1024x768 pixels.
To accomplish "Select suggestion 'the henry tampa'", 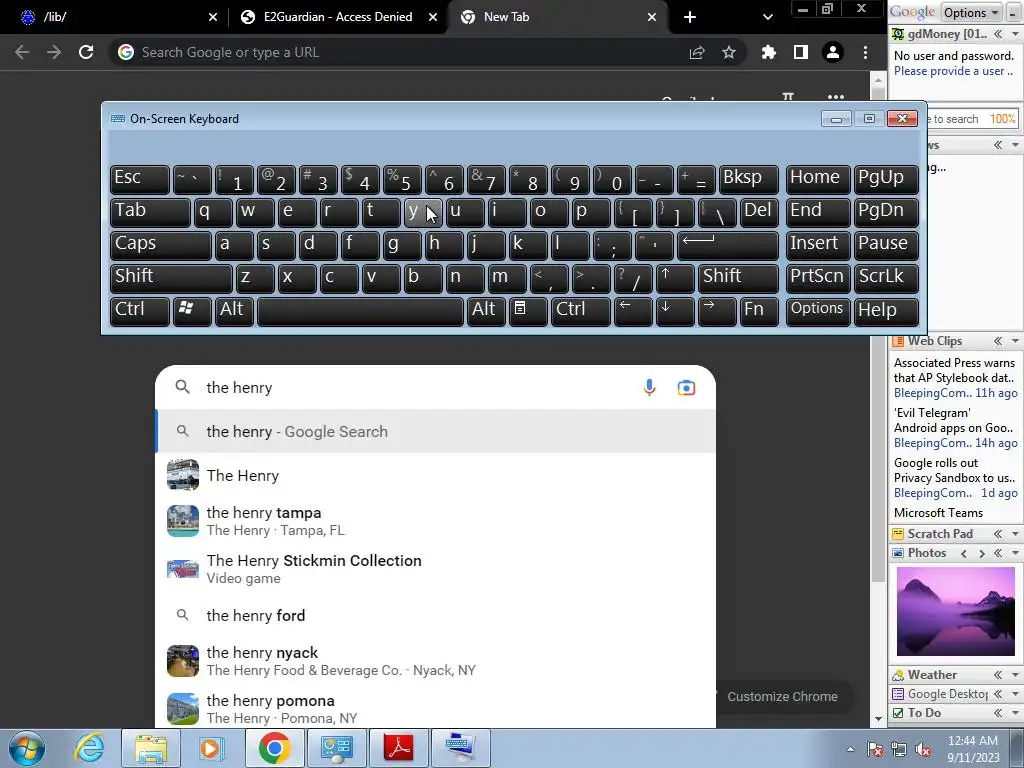I will pyautogui.click(x=436, y=521).
